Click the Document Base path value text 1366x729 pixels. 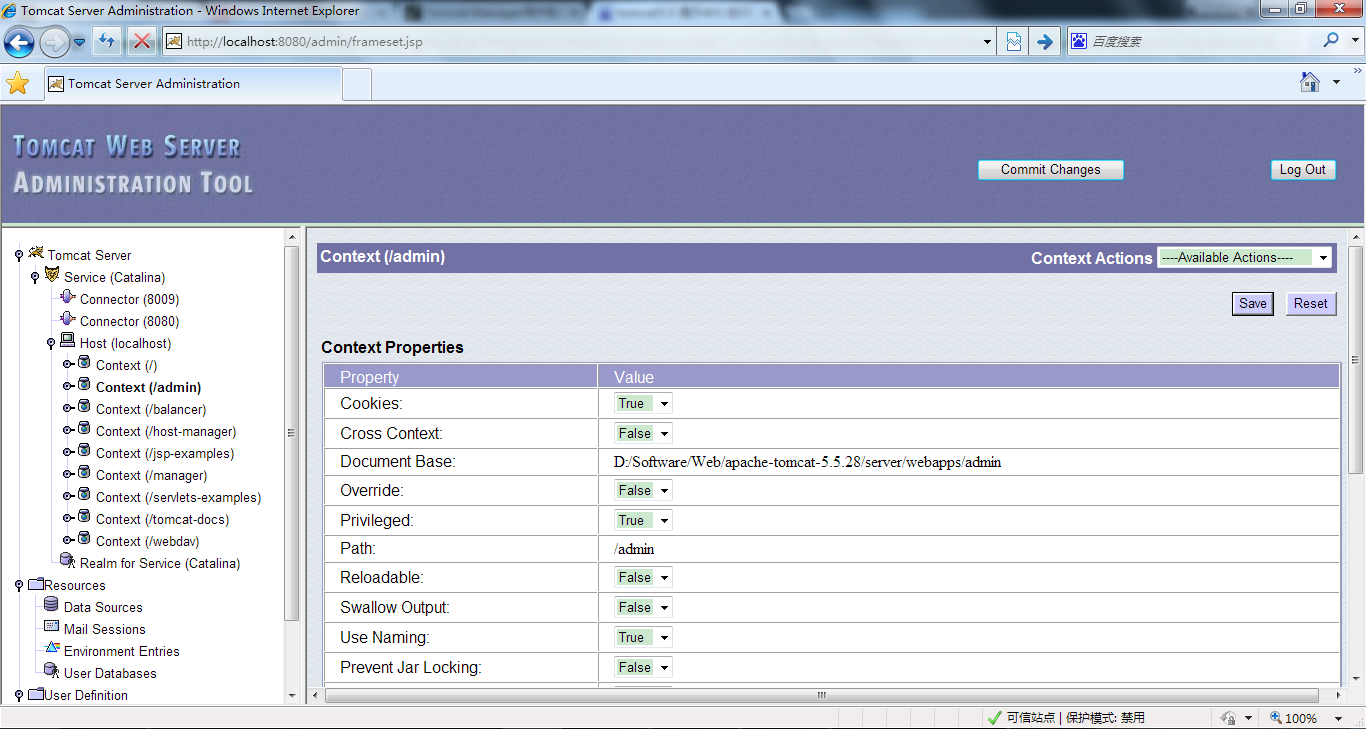point(807,462)
